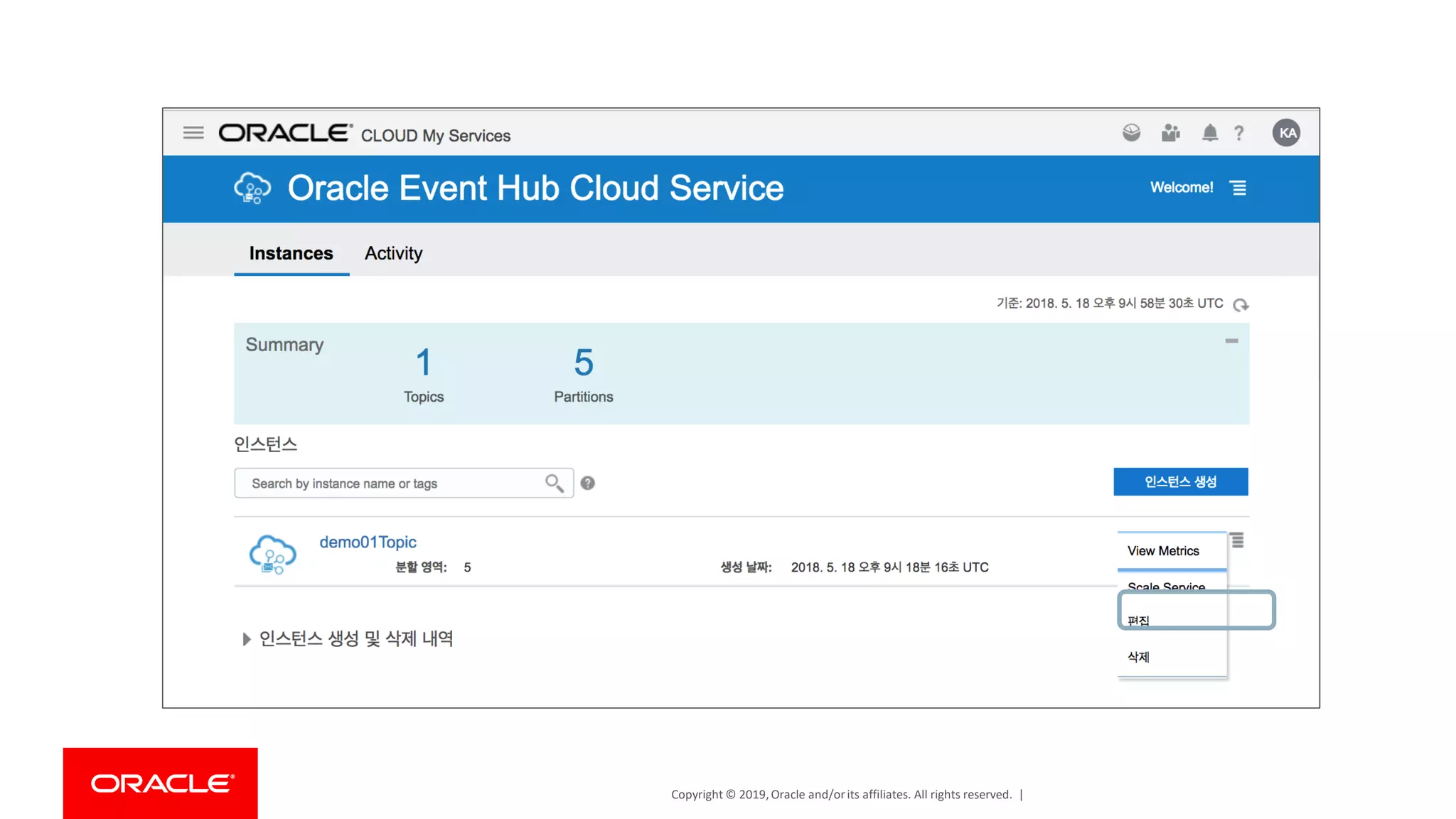Image resolution: width=1456 pixels, height=819 pixels.
Task: Open the hamburger navigation menu
Action: (193, 133)
